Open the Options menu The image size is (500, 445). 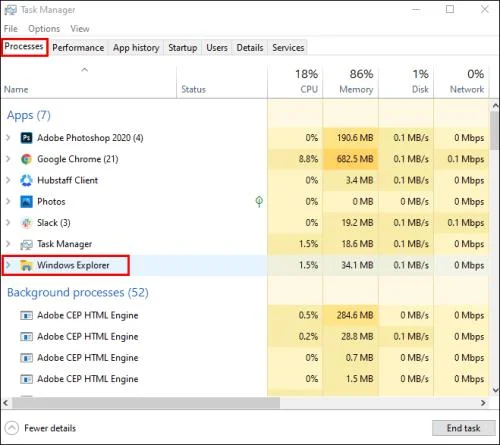tap(44, 29)
